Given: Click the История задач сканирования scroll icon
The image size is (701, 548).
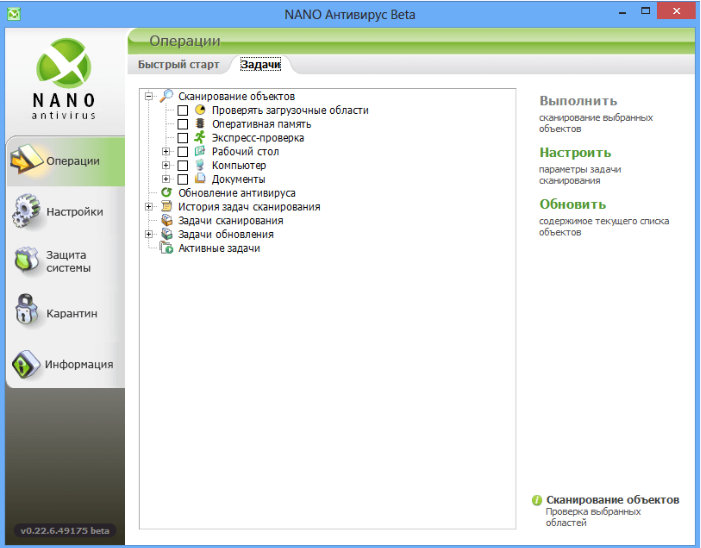Looking at the screenshot, I should point(166,206).
